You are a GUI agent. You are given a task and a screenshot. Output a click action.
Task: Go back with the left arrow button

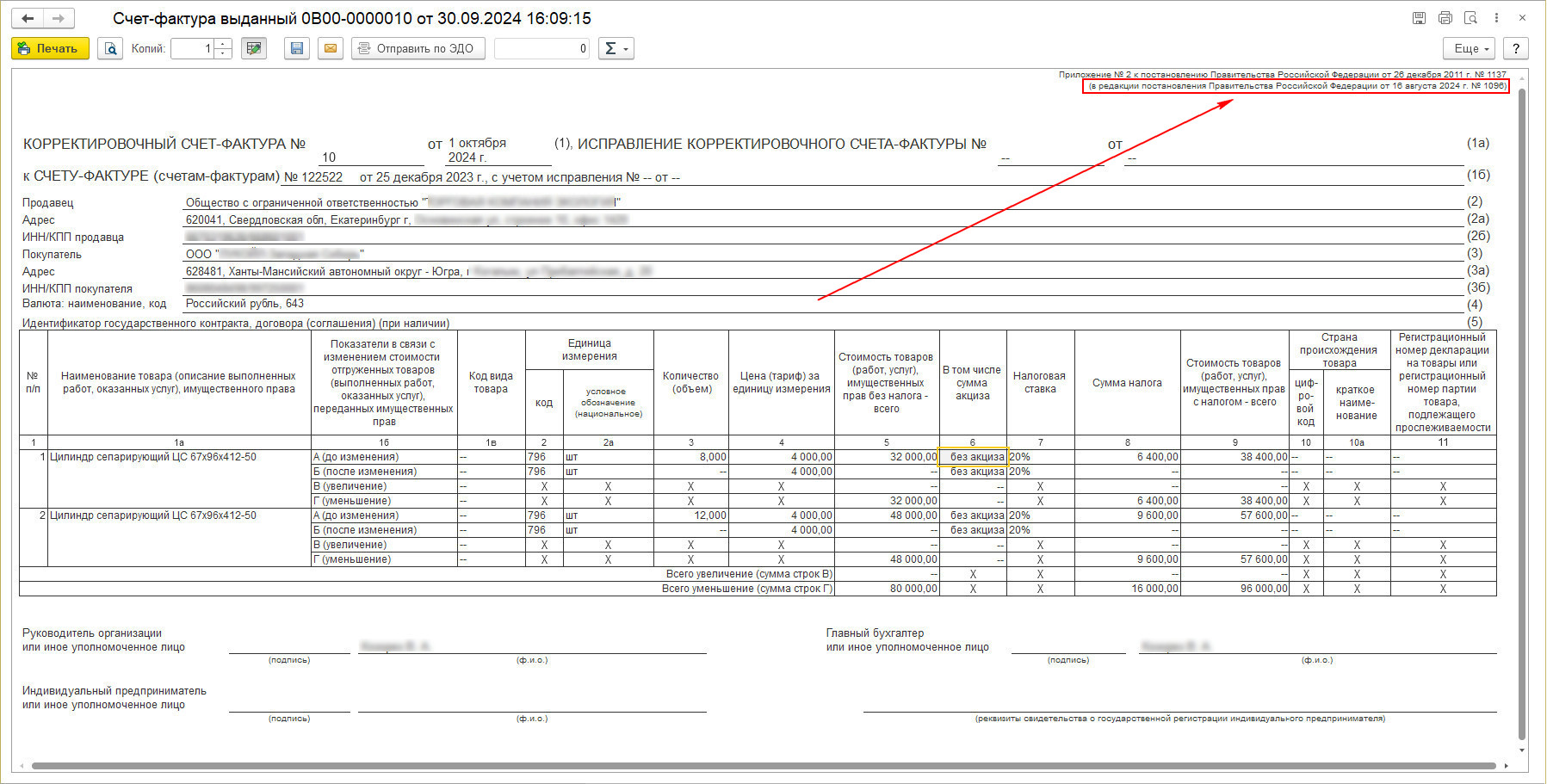coord(28,18)
